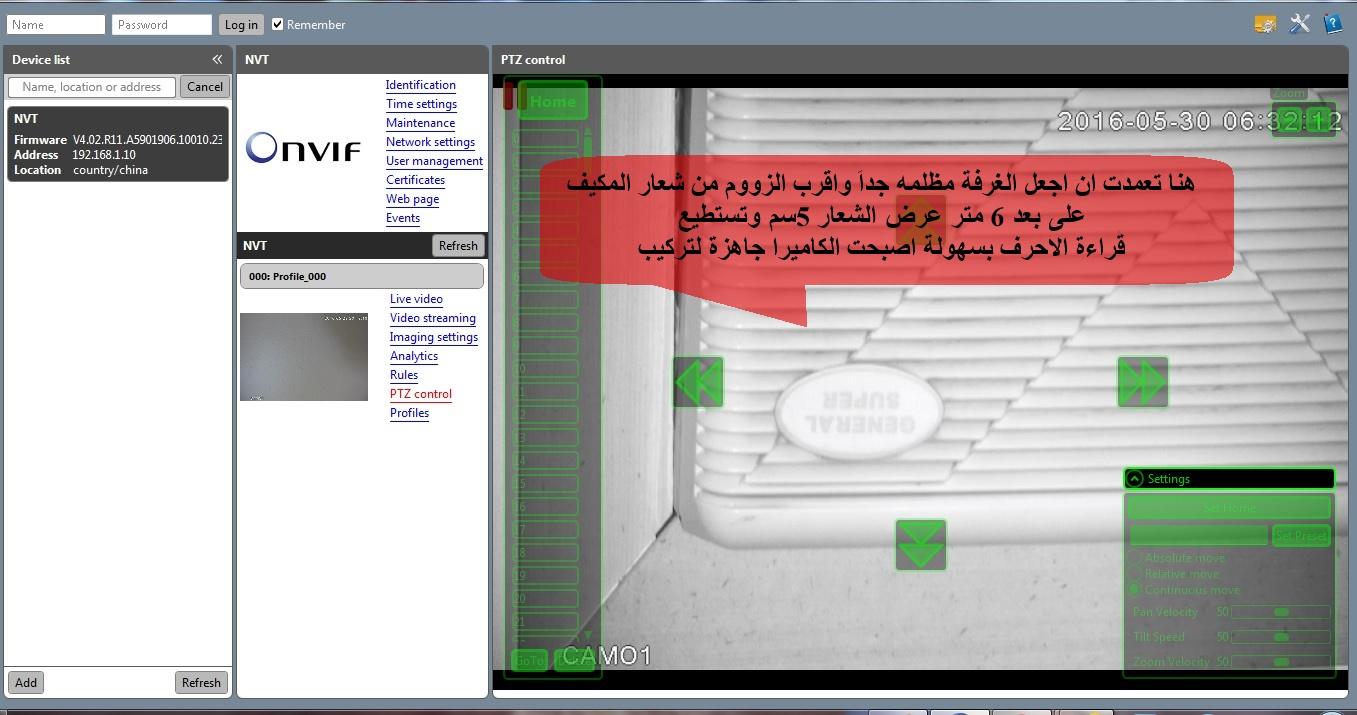Screen dimensions: 1357x715
Task: Click the tilt down arrow control
Action: [920, 545]
